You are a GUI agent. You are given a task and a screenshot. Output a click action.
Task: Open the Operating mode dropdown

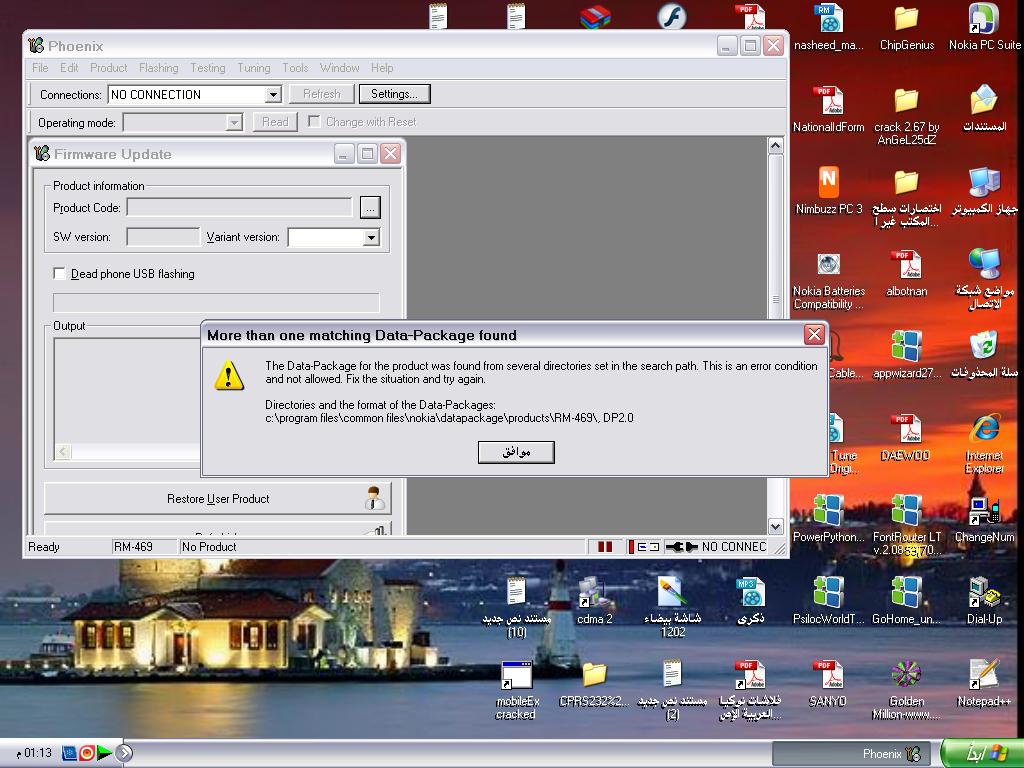(234, 122)
